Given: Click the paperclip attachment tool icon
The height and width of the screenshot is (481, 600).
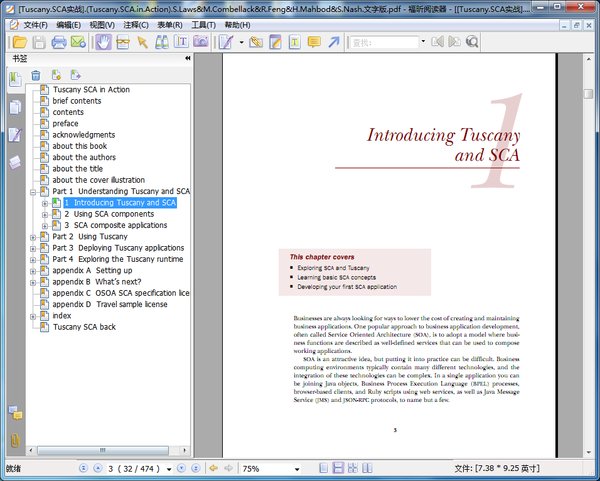Looking at the screenshot, I should (256, 42).
